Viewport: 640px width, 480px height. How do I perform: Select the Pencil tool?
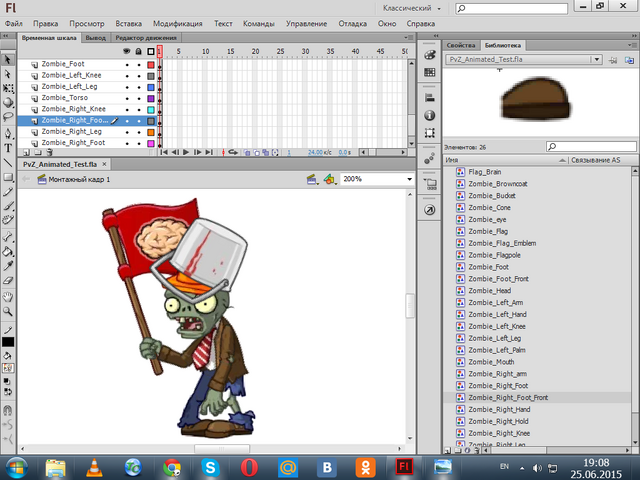click(8, 191)
